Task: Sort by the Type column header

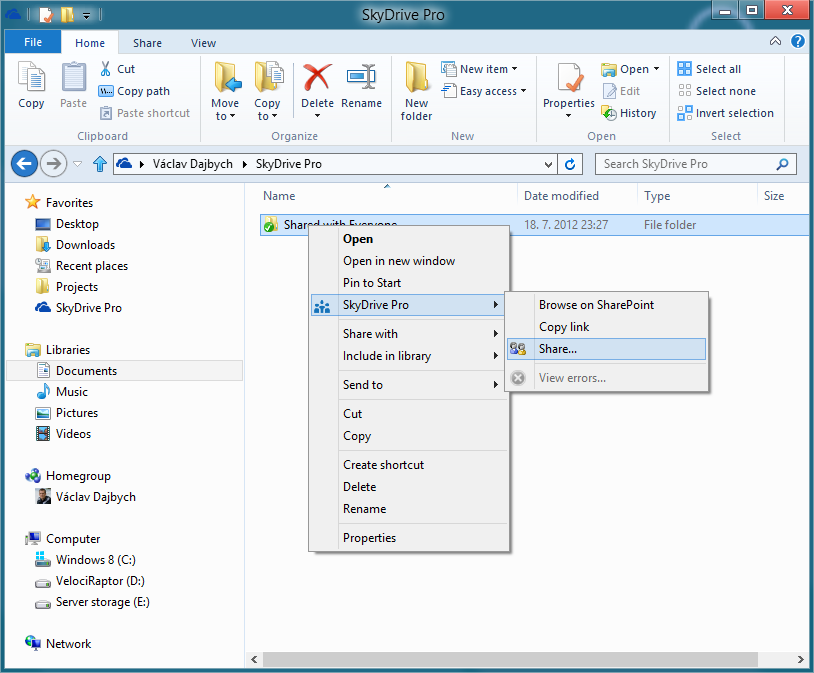Action: point(657,196)
